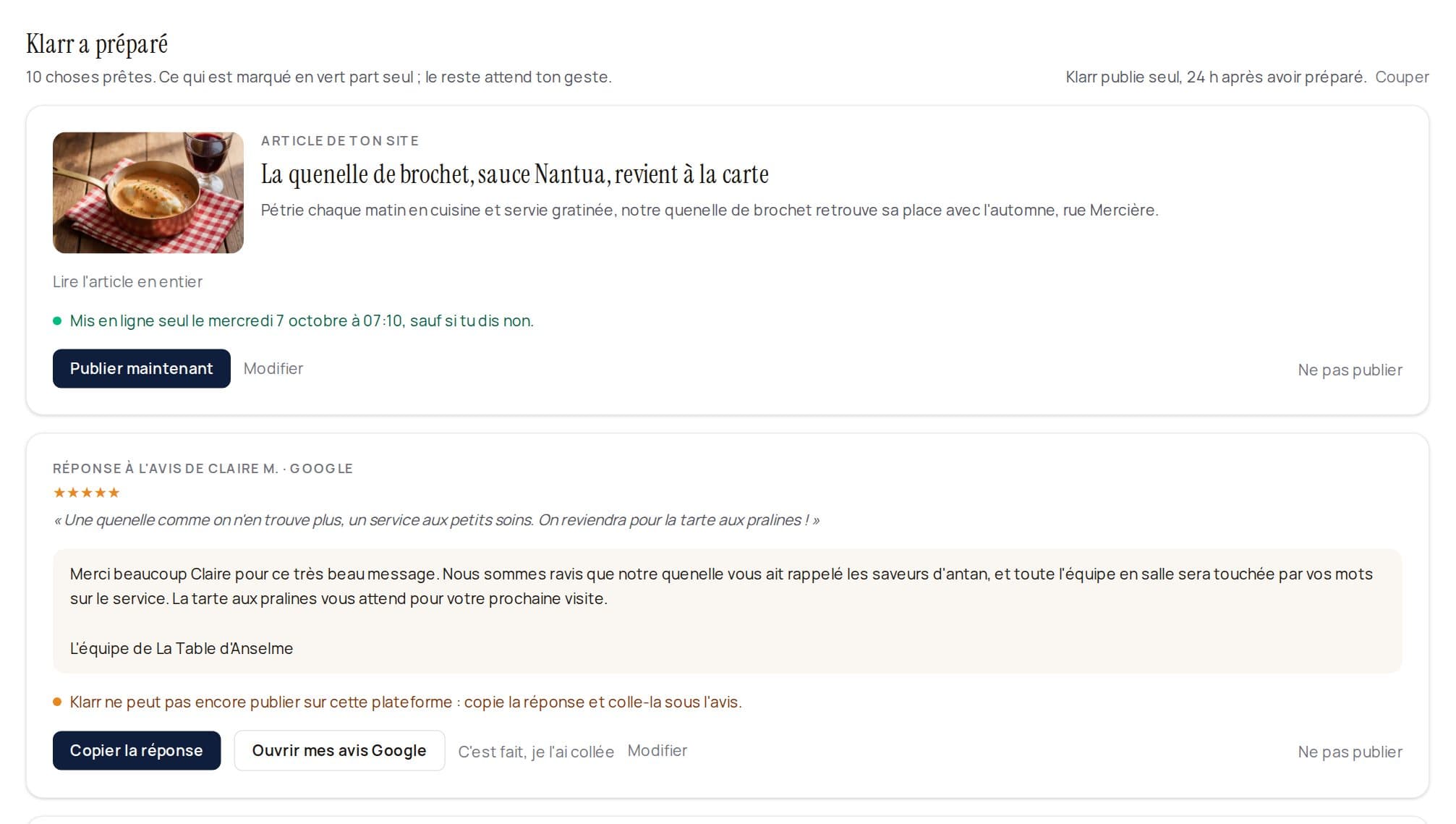Click the article summary starting Pétrie chaque matin
Image resolution: width=1456 pixels, height=824 pixels.
pyautogui.click(x=710, y=210)
